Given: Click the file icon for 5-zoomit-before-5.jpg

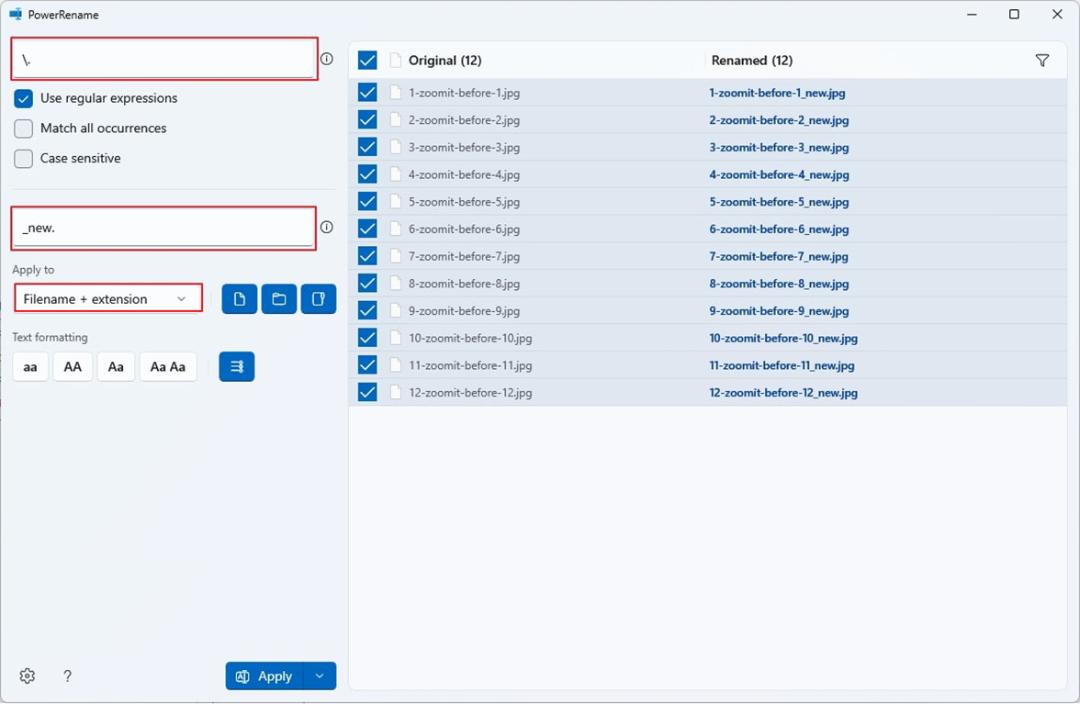Looking at the screenshot, I should tap(395, 202).
